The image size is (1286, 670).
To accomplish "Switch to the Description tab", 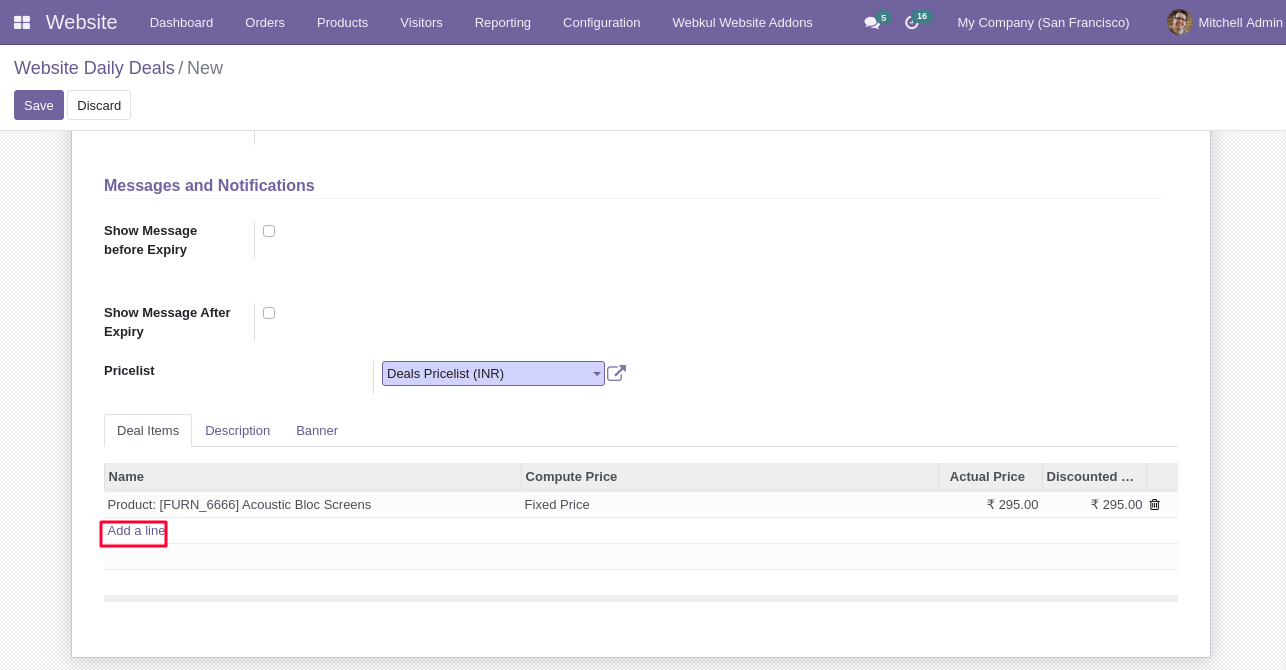I will click(237, 431).
